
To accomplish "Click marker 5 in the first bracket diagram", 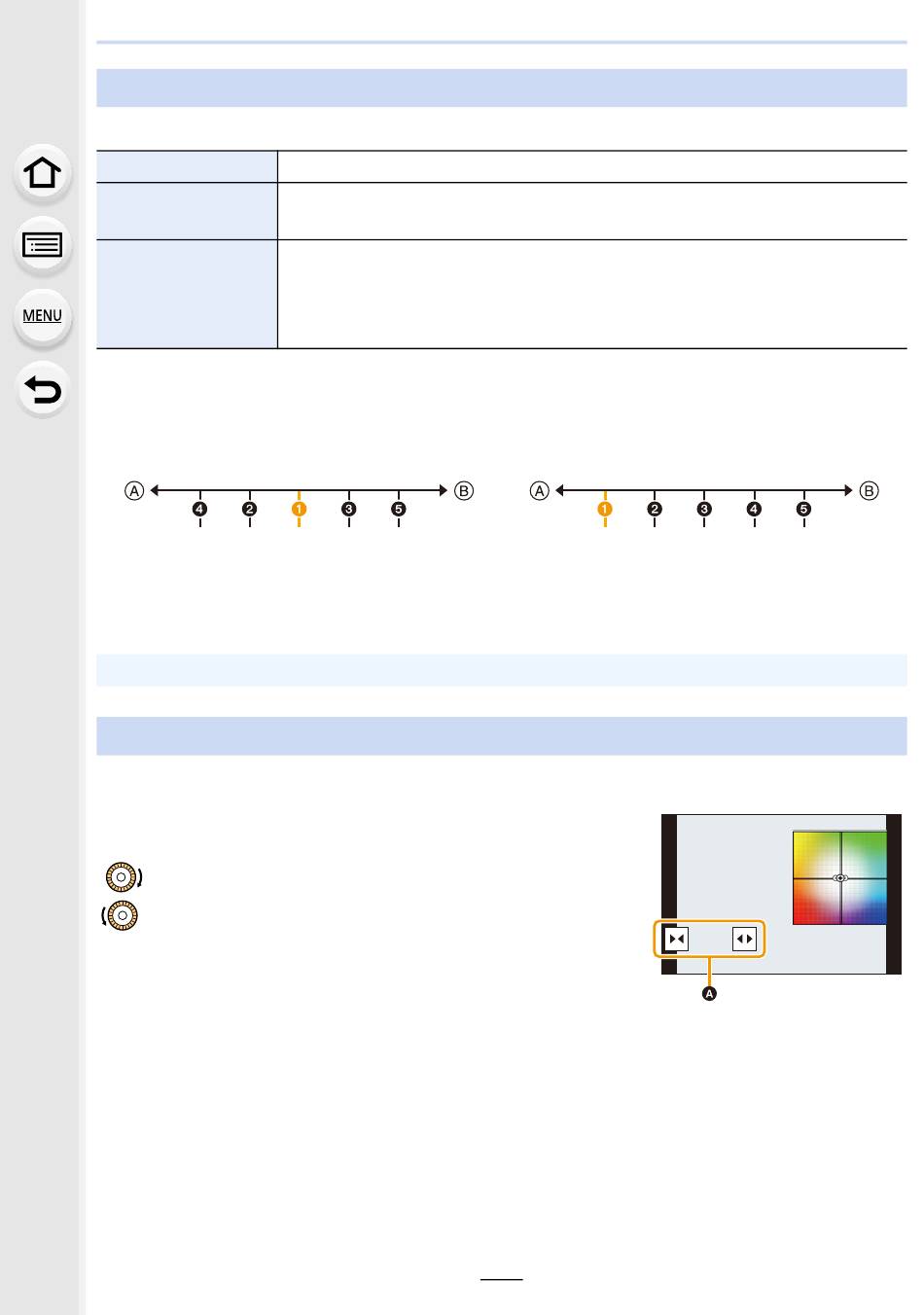I will [399, 509].
